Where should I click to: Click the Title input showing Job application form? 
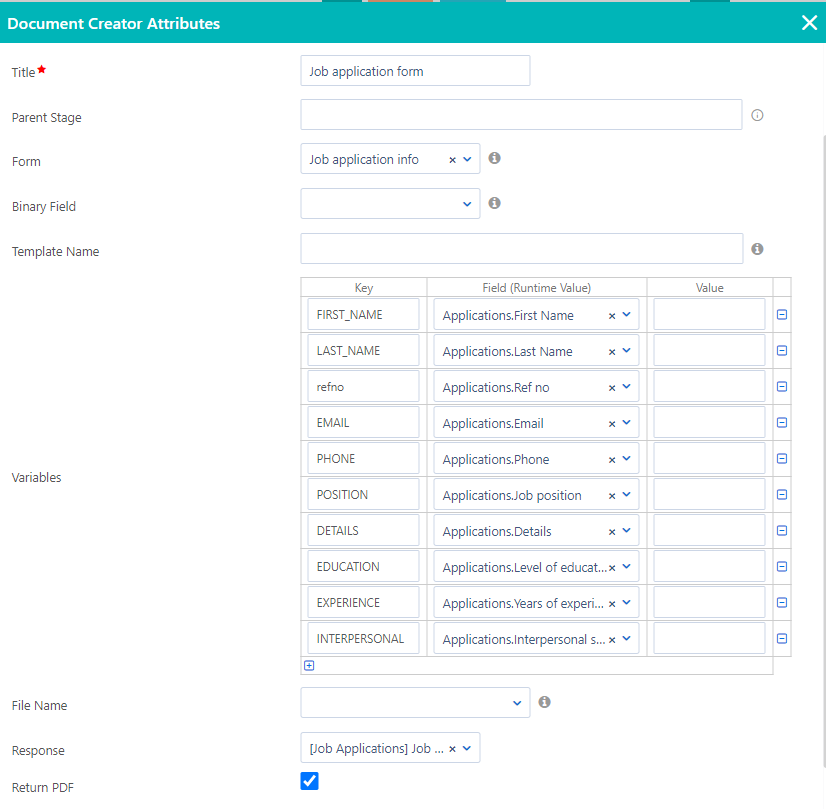point(414,70)
